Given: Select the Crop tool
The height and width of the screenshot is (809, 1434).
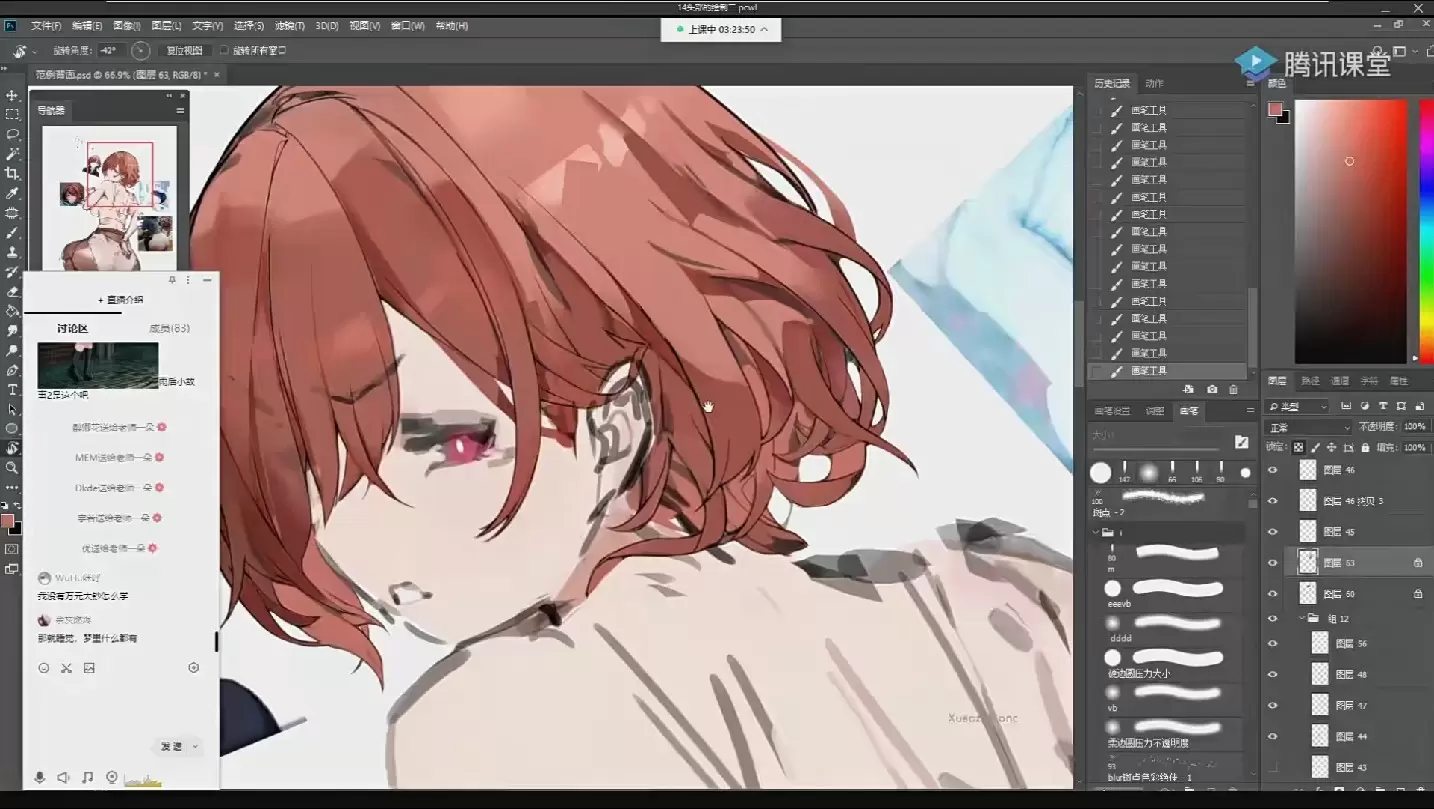Looking at the screenshot, I should coord(12,173).
